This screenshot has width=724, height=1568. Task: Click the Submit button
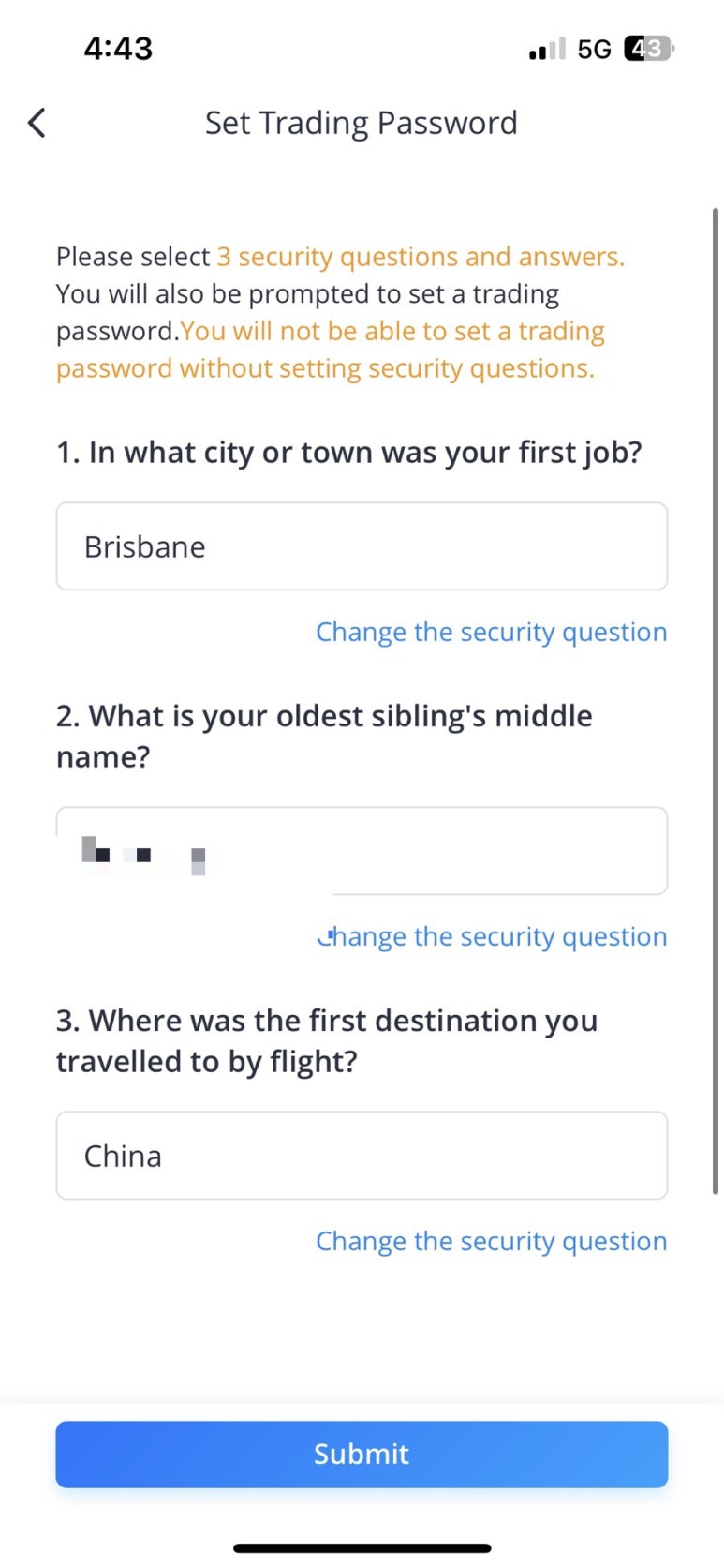tap(362, 1455)
